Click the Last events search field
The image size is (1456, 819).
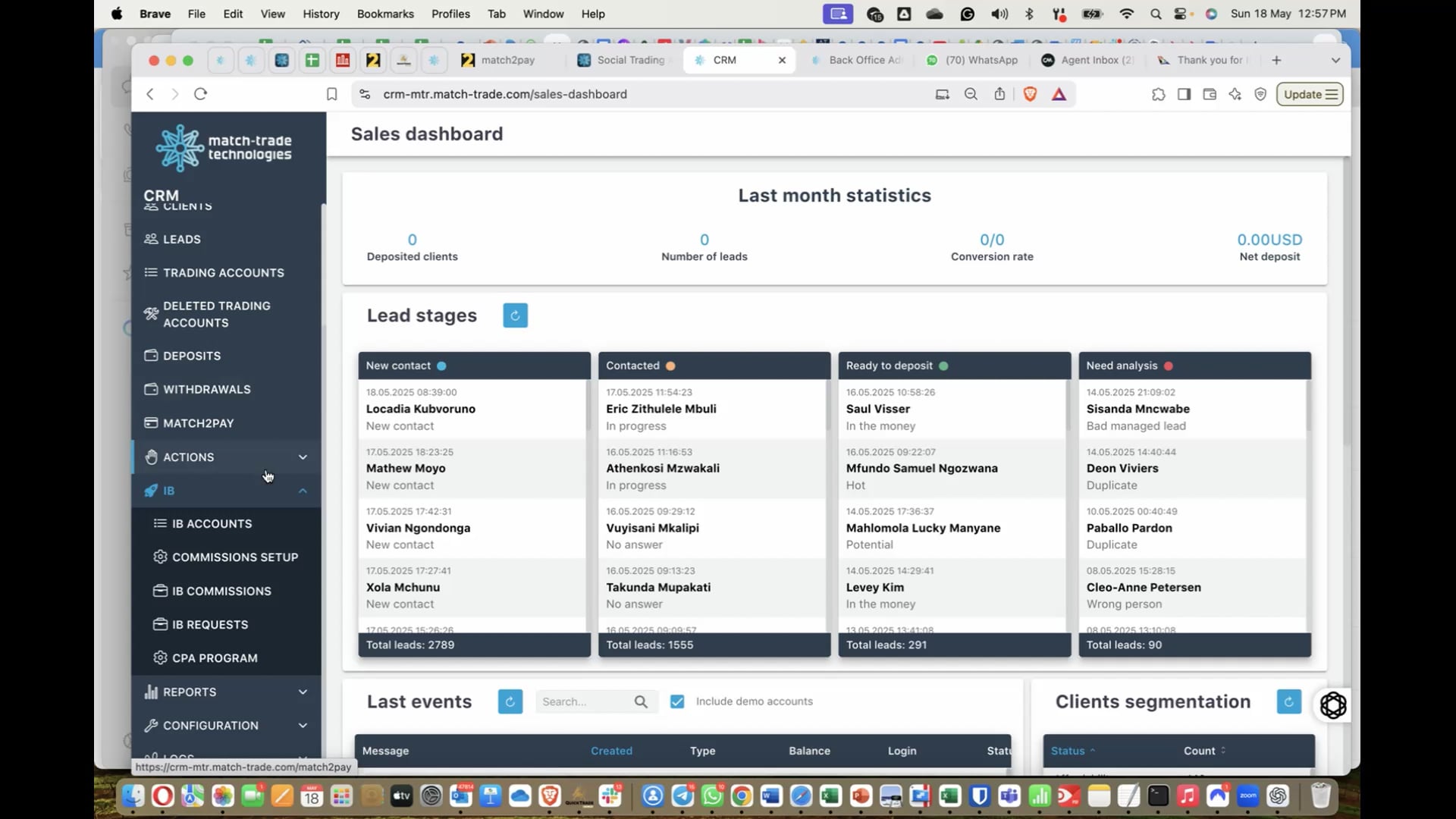point(596,701)
